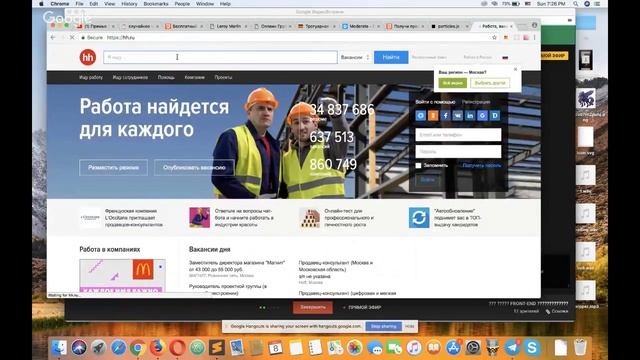The width and height of the screenshot is (640, 360).
Task: Stop page loading with the X button
Action: pyautogui.click(x=72, y=37)
